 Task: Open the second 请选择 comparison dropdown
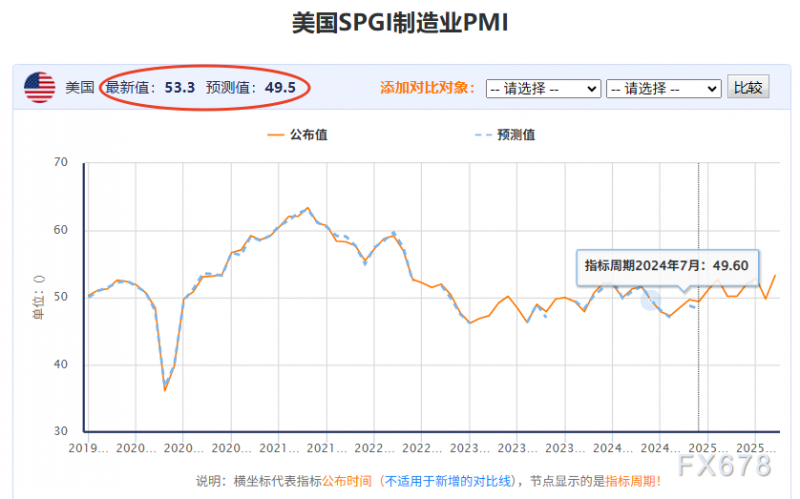[664, 89]
